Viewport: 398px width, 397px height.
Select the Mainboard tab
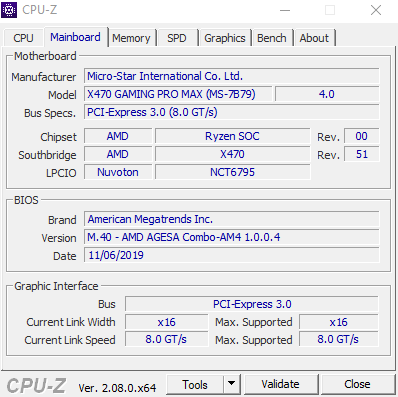[75, 37]
